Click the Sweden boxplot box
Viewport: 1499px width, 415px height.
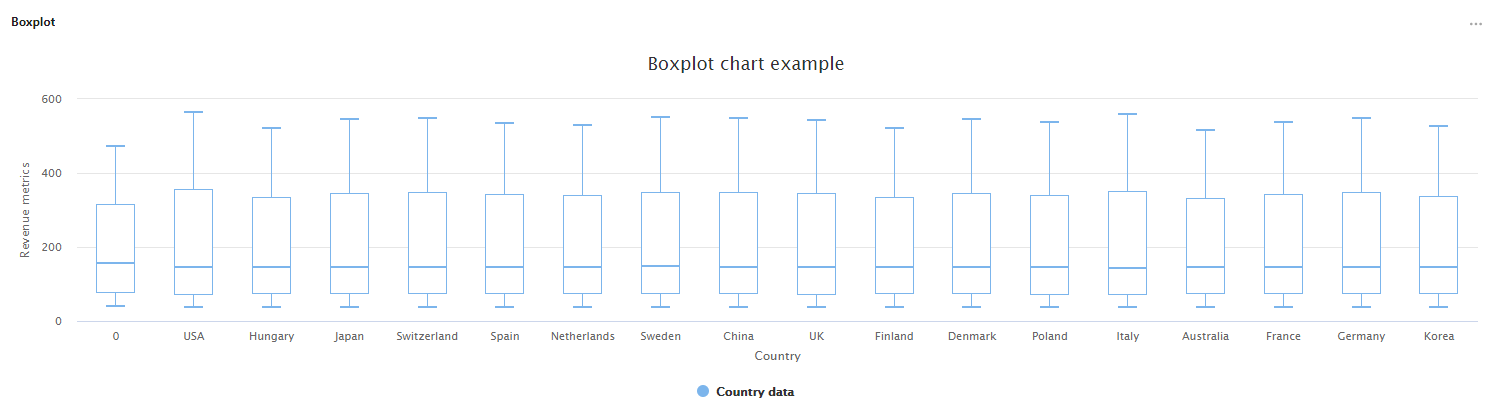pyautogui.click(x=660, y=242)
